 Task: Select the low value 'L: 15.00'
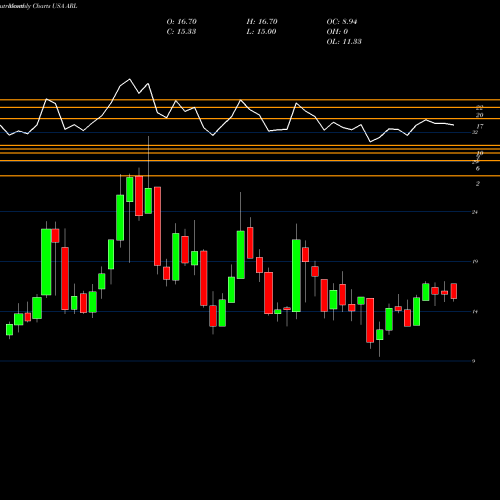[261, 32]
